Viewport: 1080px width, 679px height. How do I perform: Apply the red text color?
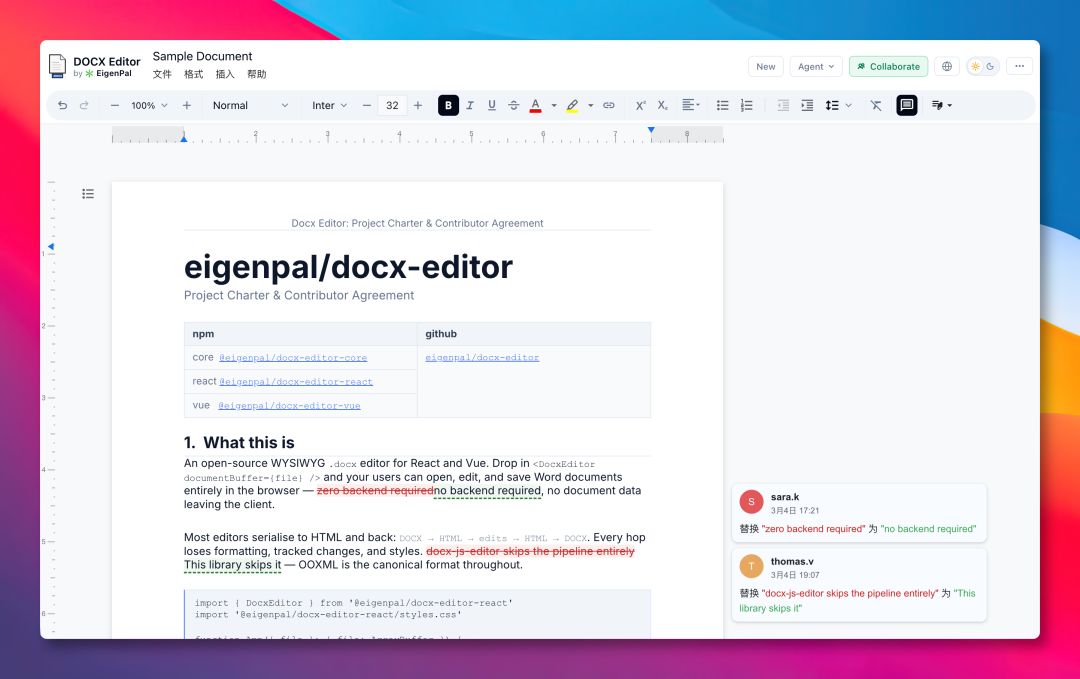coord(535,105)
